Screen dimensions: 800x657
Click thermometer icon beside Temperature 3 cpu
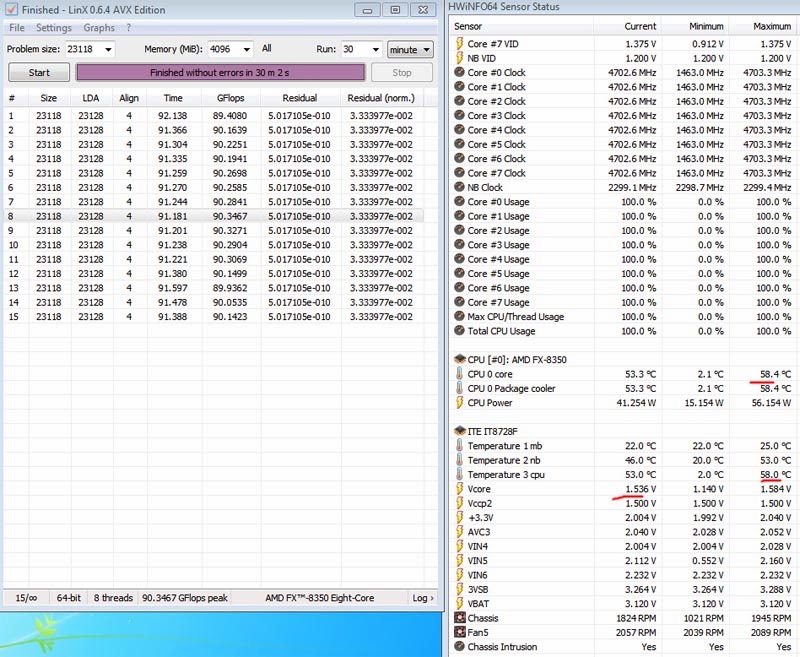[460, 474]
